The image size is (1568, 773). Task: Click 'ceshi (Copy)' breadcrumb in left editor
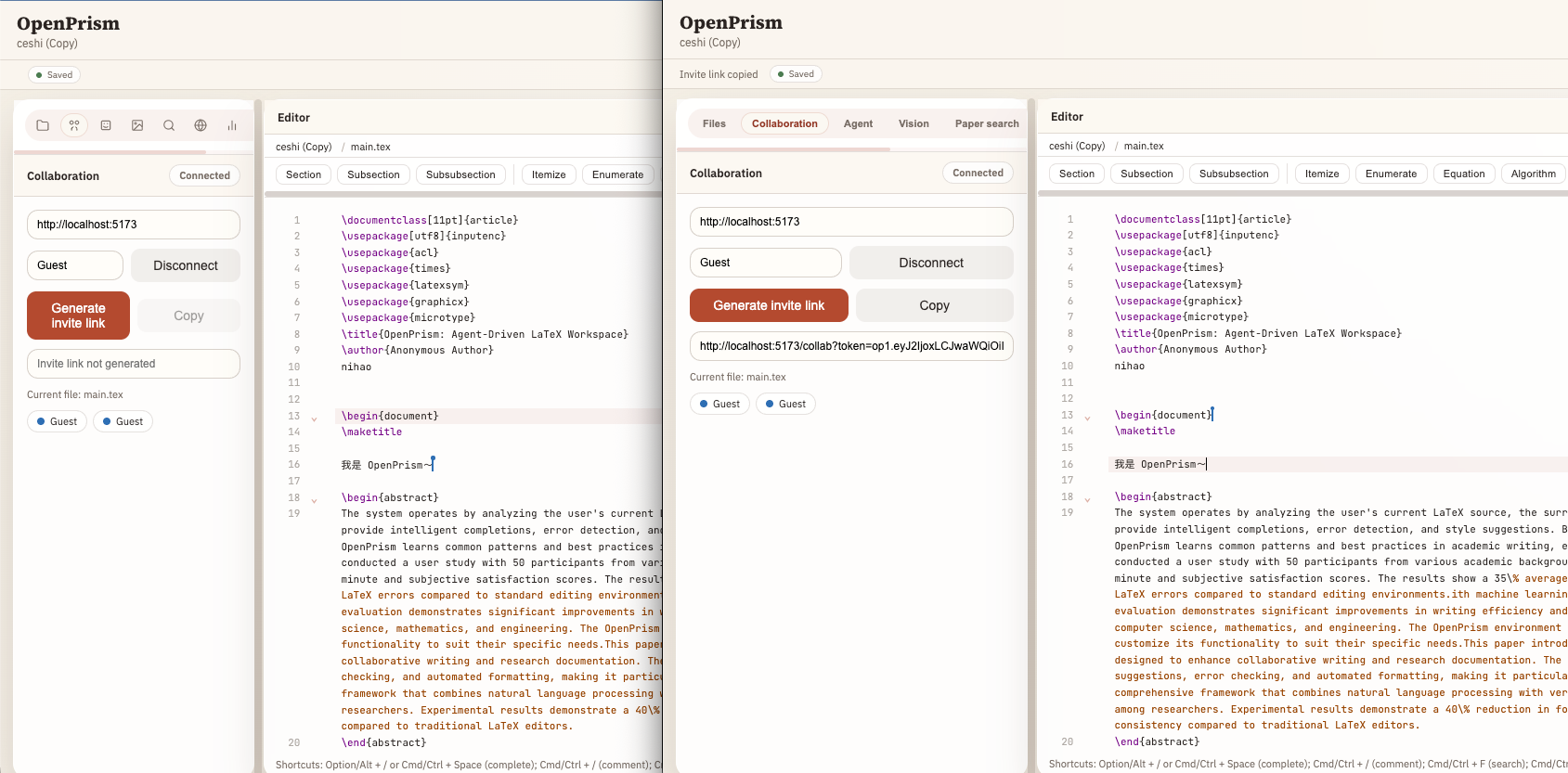coord(304,147)
